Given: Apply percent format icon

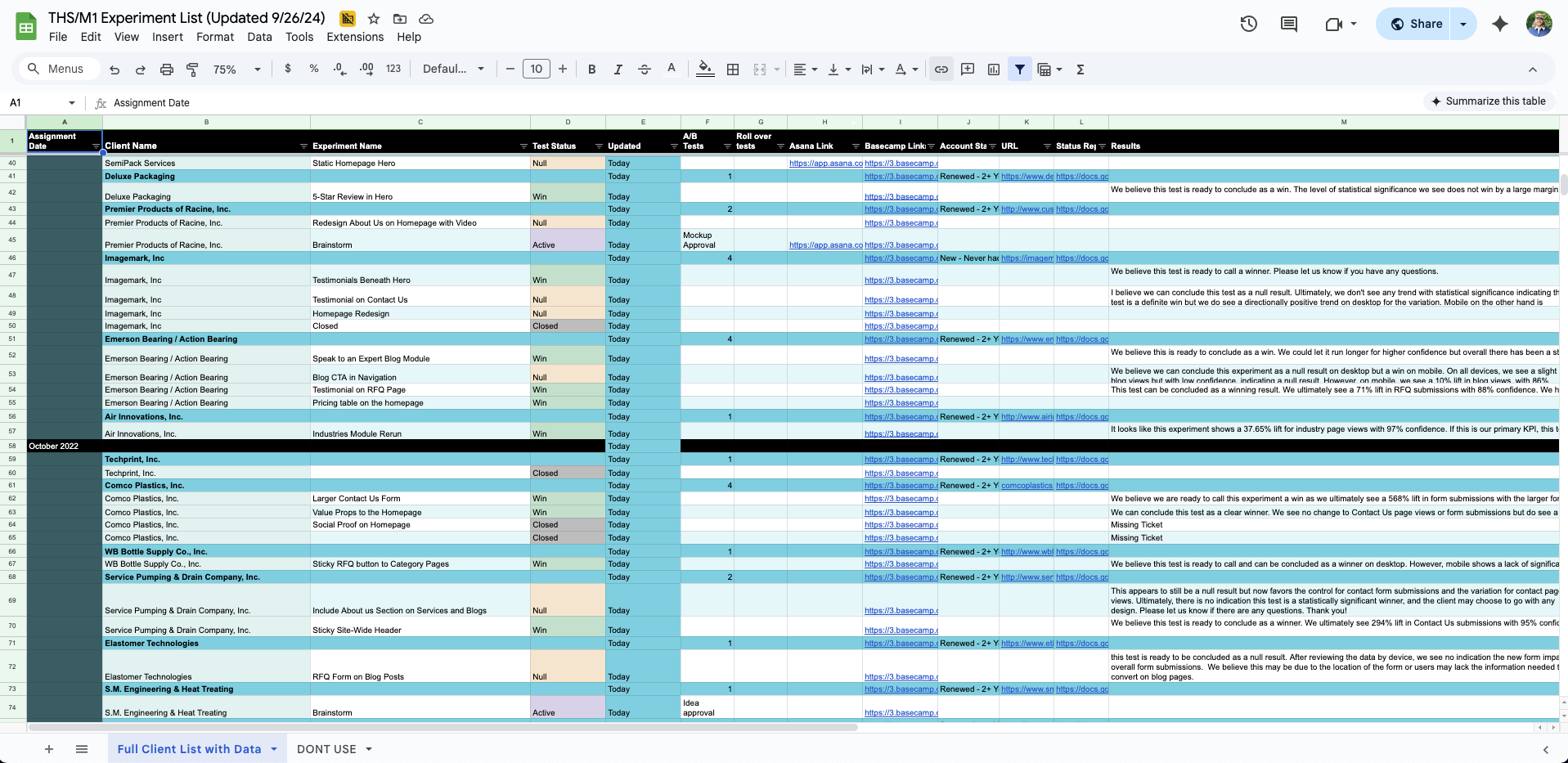Looking at the screenshot, I should tap(314, 69).
